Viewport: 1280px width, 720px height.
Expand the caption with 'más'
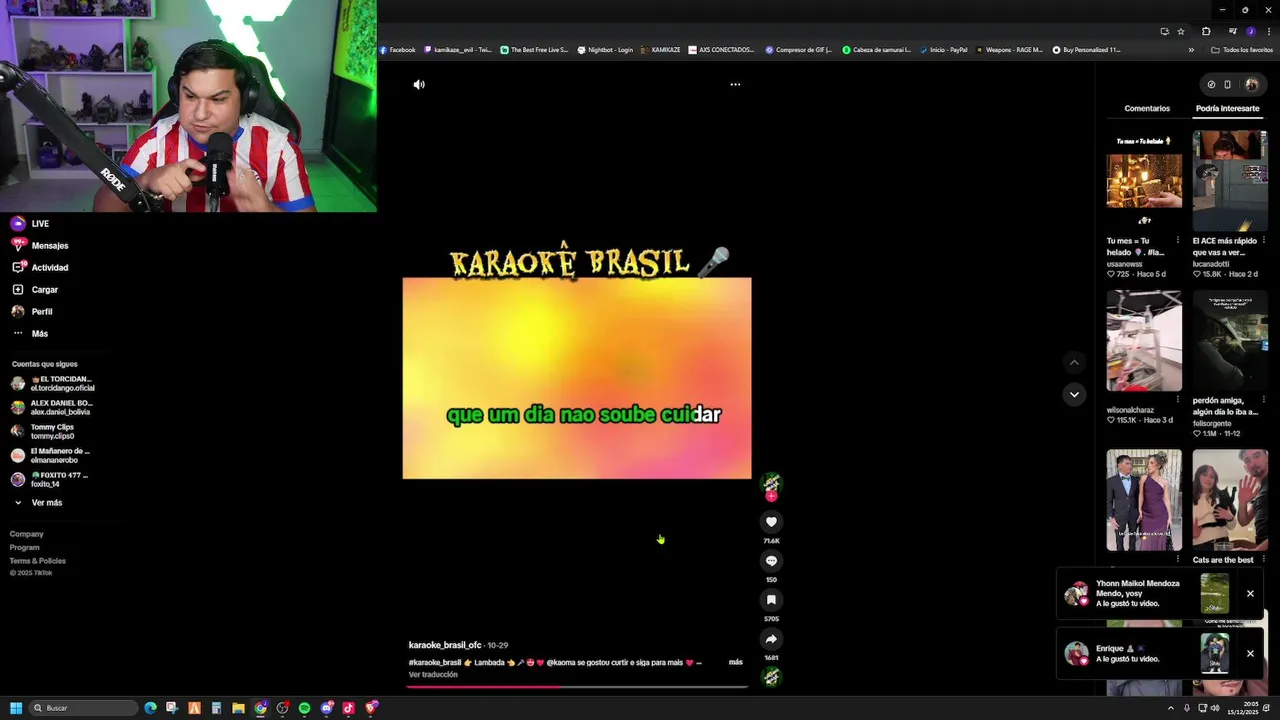(735, 662)
